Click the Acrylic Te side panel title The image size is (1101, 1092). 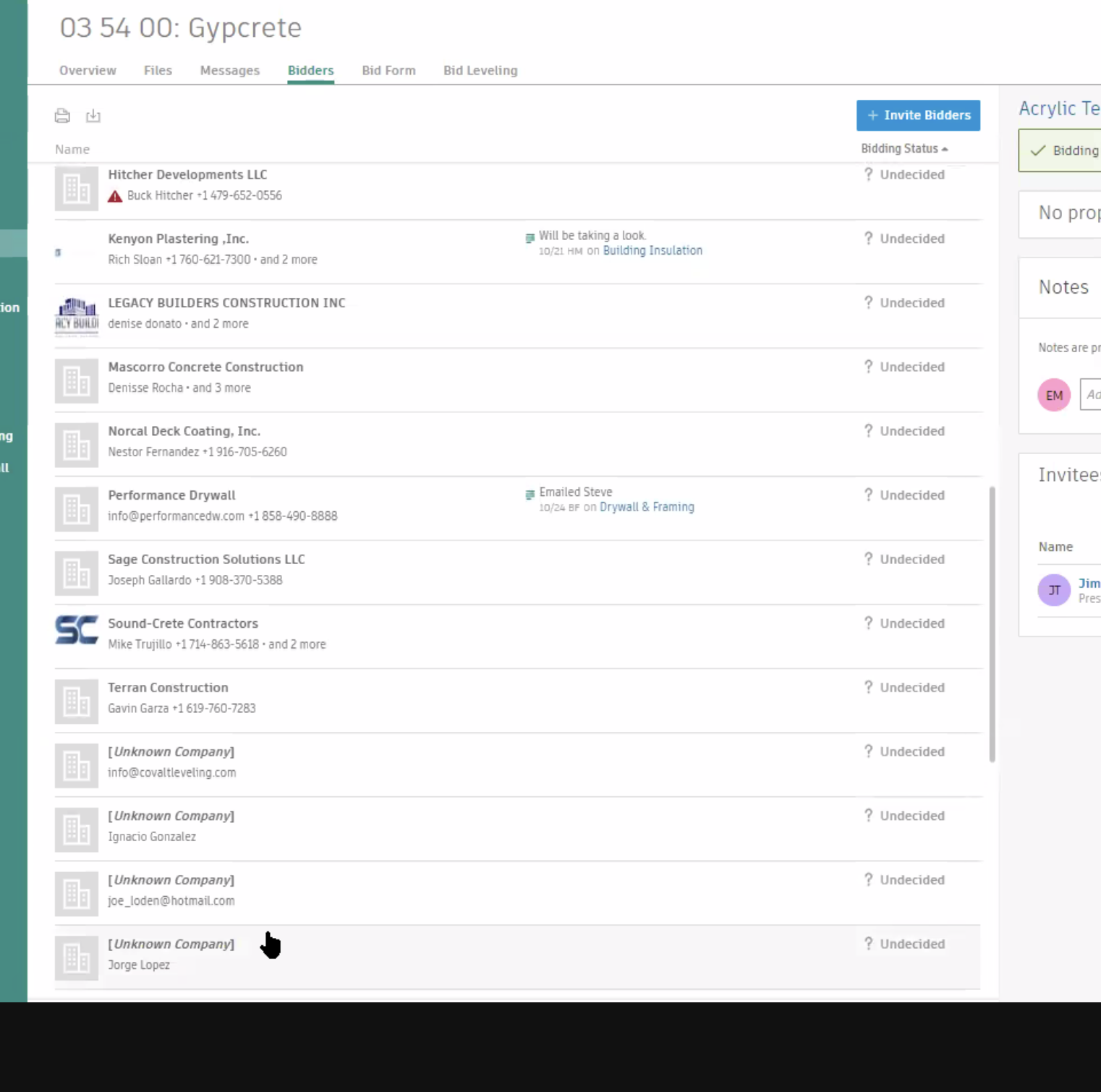click(1060, 108)
